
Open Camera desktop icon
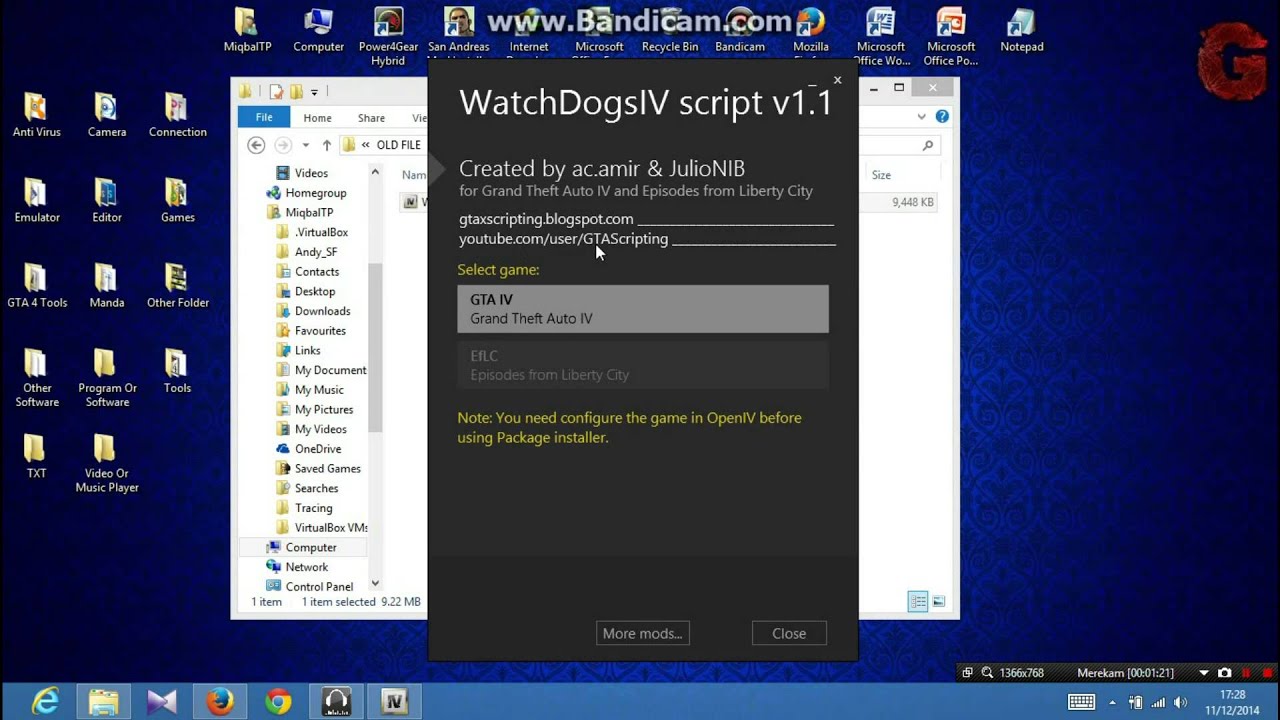tap(106, 115)
